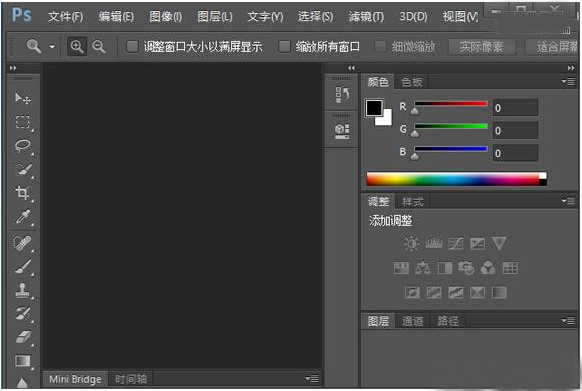Switch to the 样式 tab

click(413, 202)
